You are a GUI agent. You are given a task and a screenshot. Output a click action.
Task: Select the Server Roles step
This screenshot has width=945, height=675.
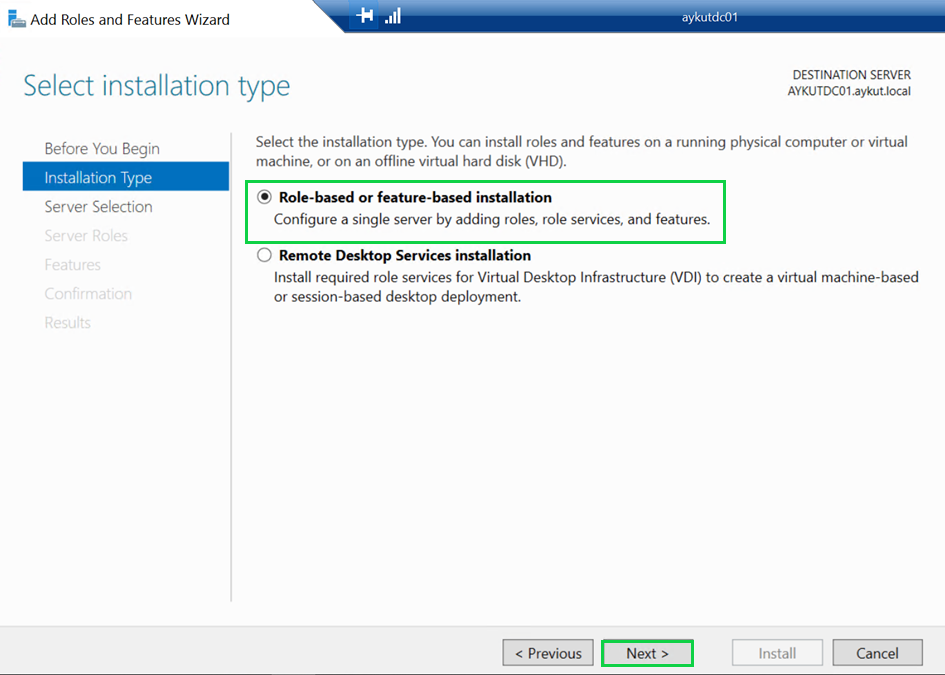tap(86, 236)
